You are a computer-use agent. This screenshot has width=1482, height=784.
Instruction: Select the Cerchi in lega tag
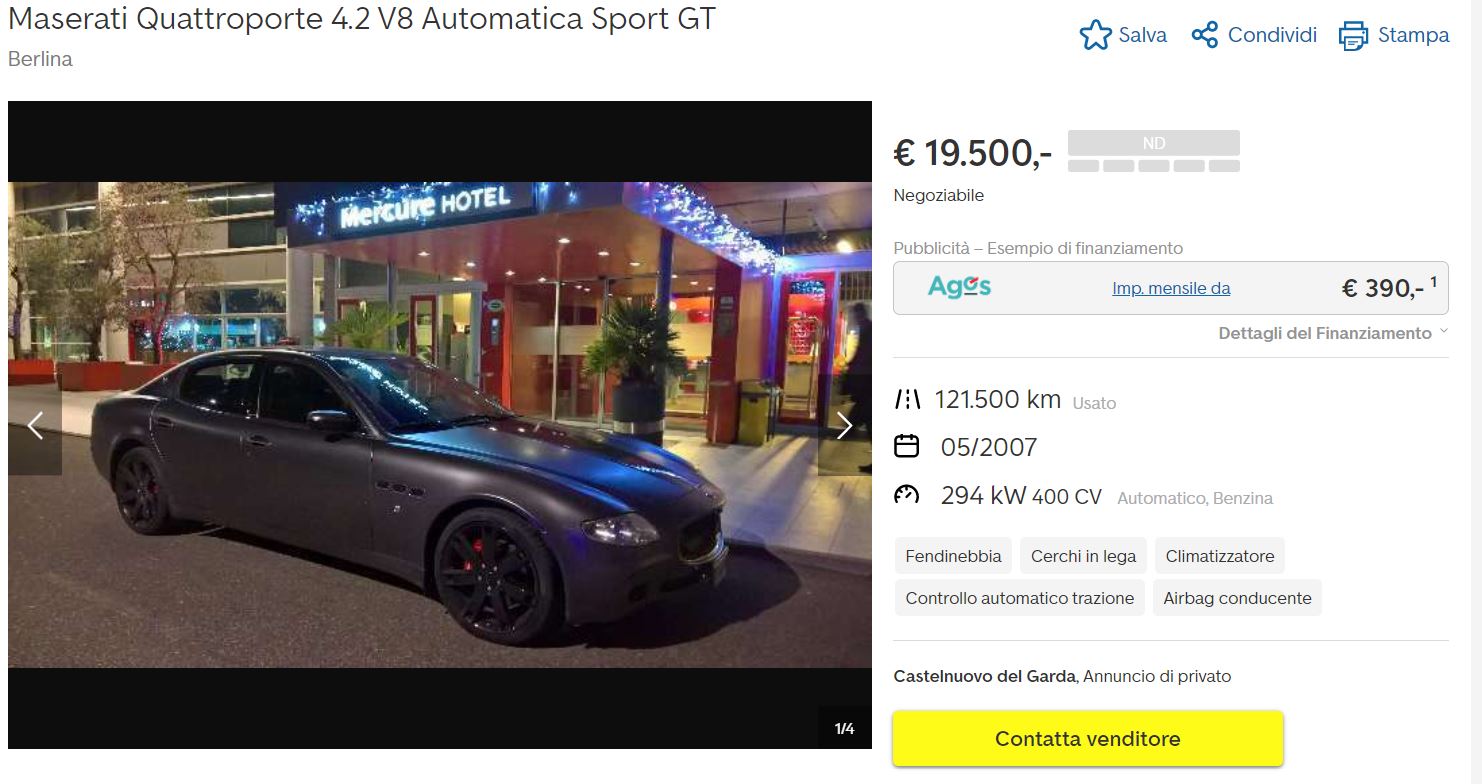tap(1083, 556)
